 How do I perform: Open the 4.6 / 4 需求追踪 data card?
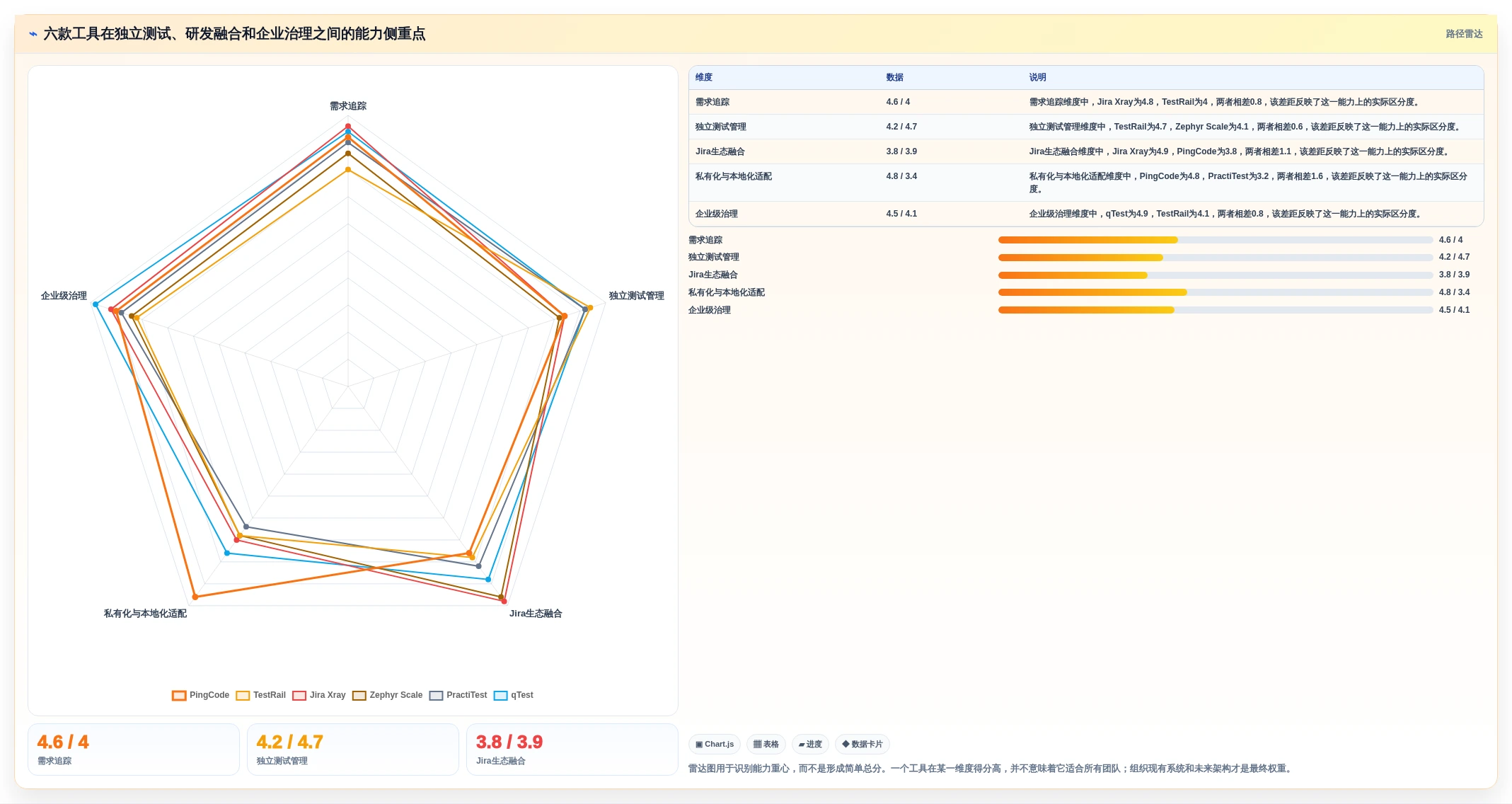pos(134,750)
